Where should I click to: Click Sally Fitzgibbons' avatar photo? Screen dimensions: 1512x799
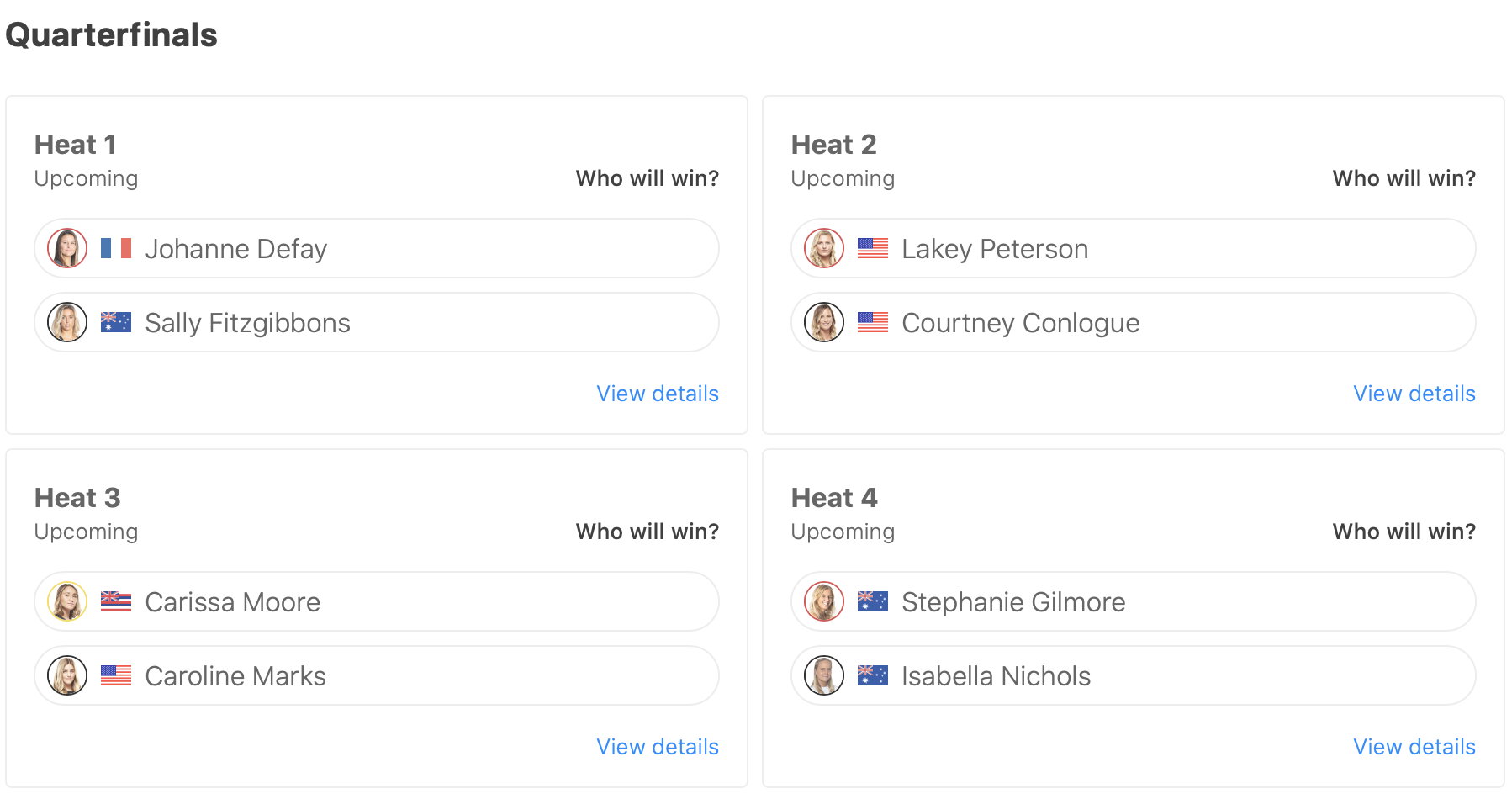coord(67,323)
